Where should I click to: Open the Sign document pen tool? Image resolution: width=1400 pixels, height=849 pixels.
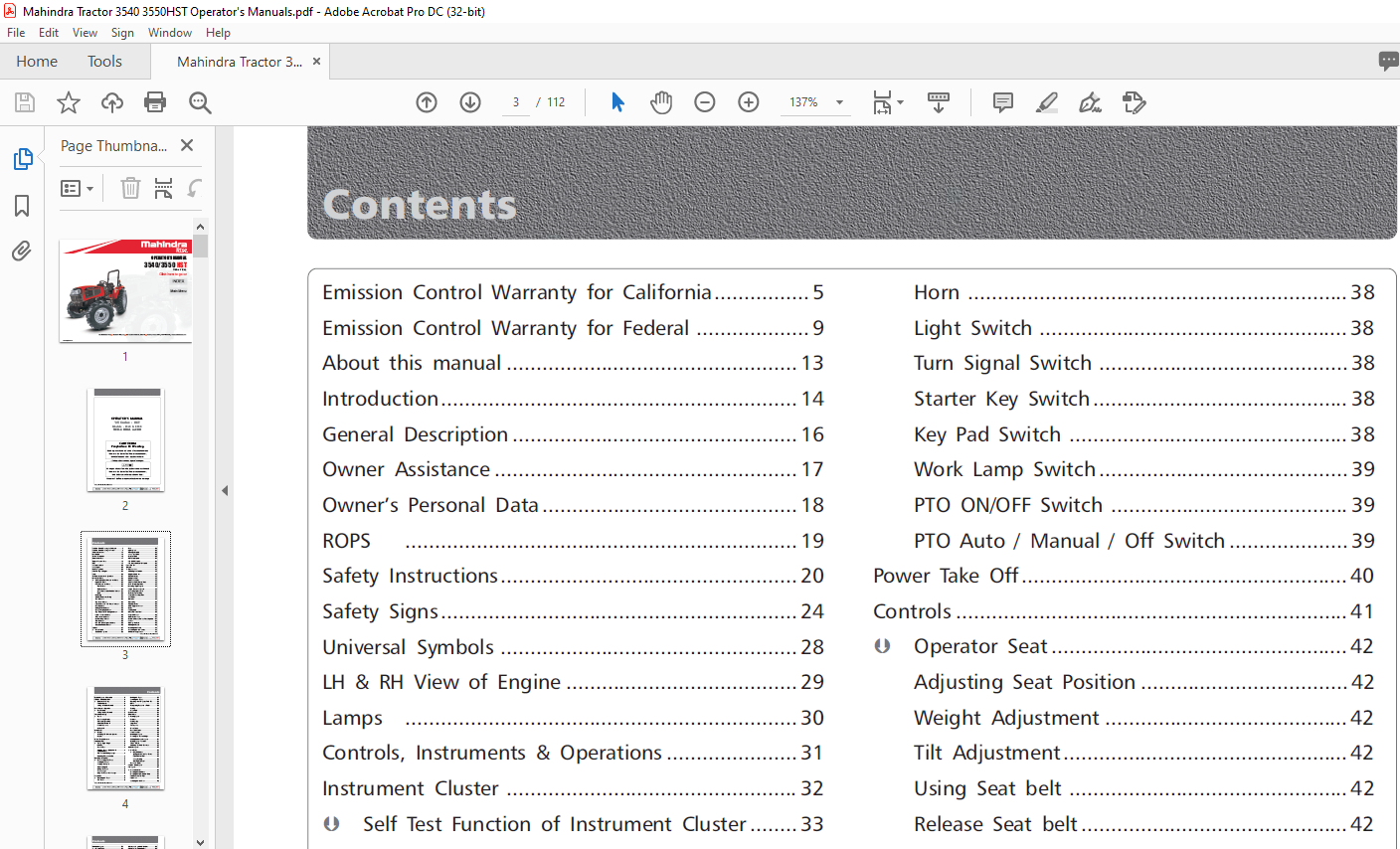(x=1090, y=102)
